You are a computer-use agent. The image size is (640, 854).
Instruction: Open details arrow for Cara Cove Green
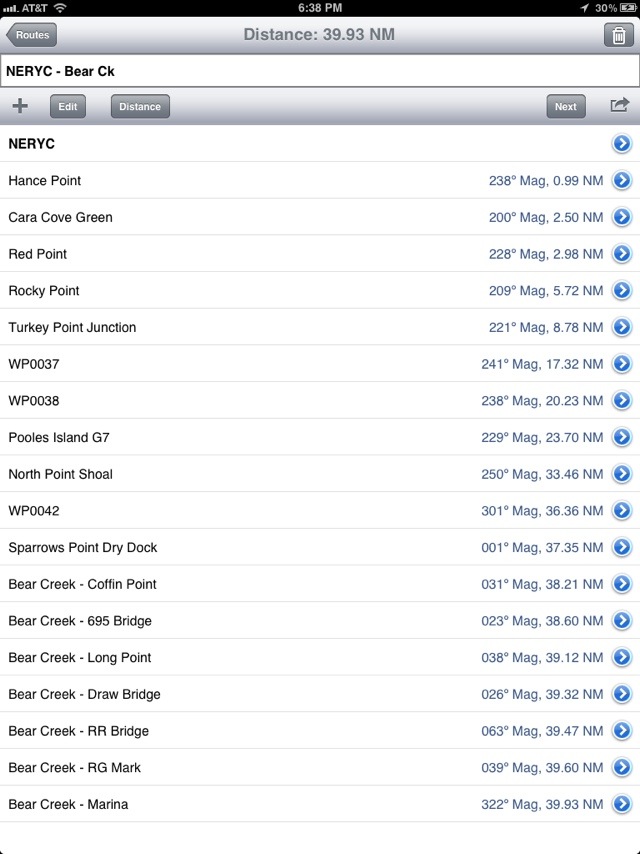(621, 217)
